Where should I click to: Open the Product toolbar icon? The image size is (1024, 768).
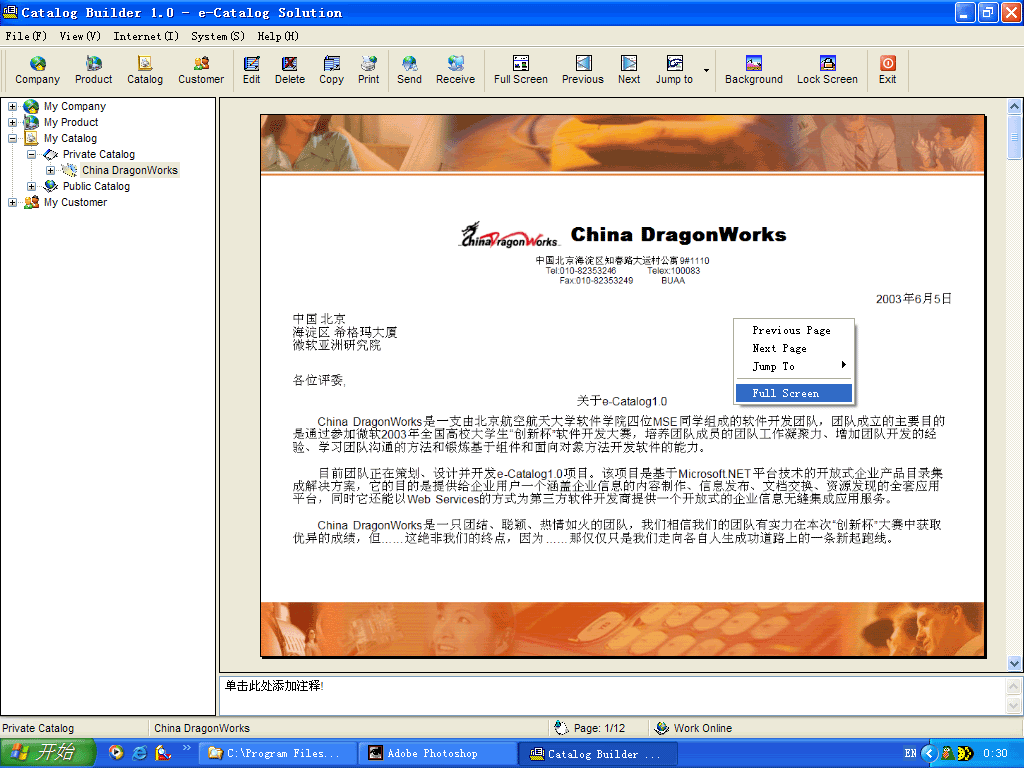[93, 70]
